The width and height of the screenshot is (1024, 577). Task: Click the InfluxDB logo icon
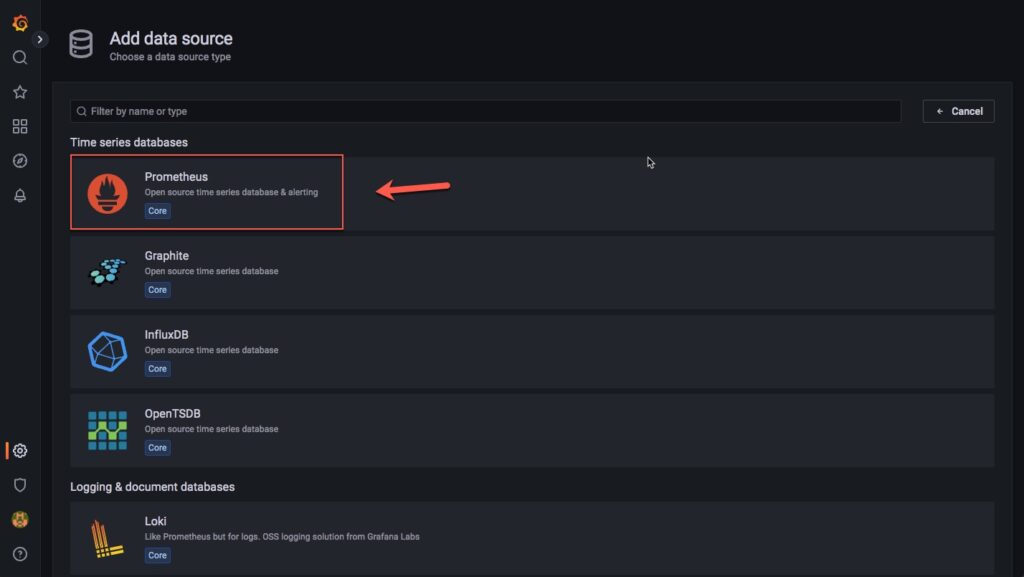tap(108, 351)
